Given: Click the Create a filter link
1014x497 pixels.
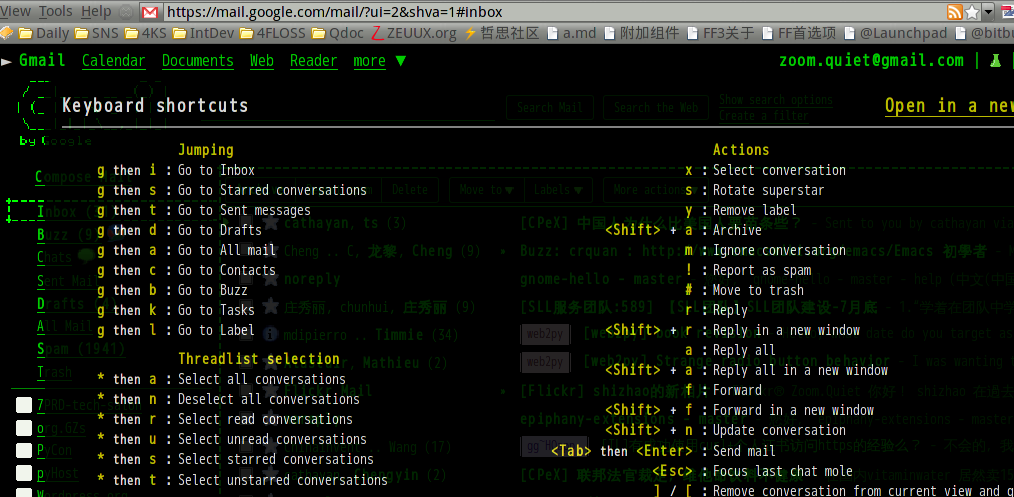Looking at the screenshot, I should (764, 116).
